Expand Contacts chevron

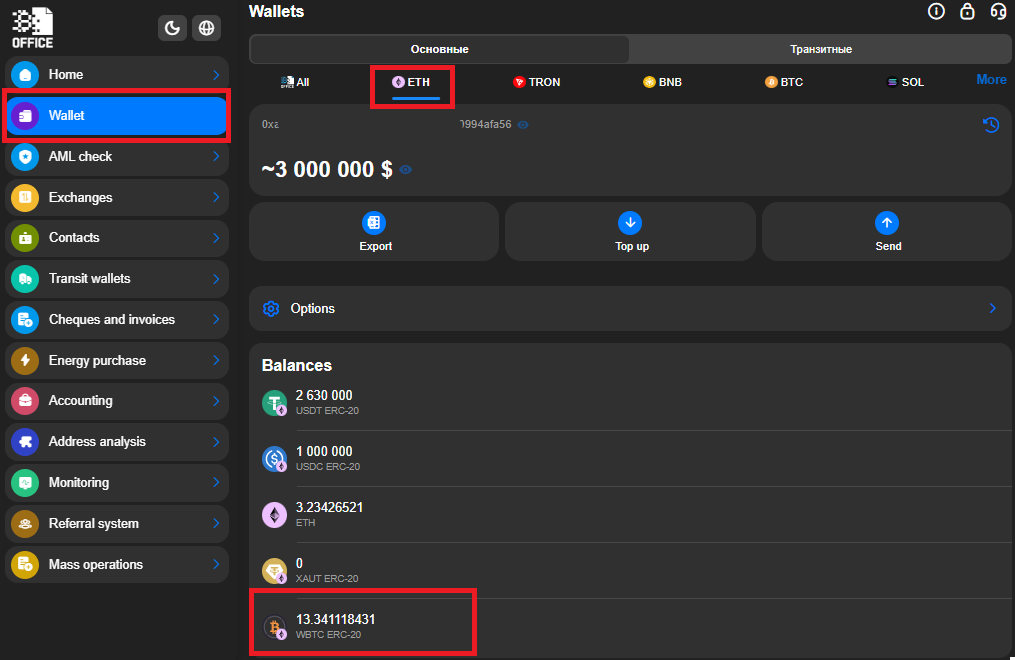pyautogui.click(x=216, y=238)
